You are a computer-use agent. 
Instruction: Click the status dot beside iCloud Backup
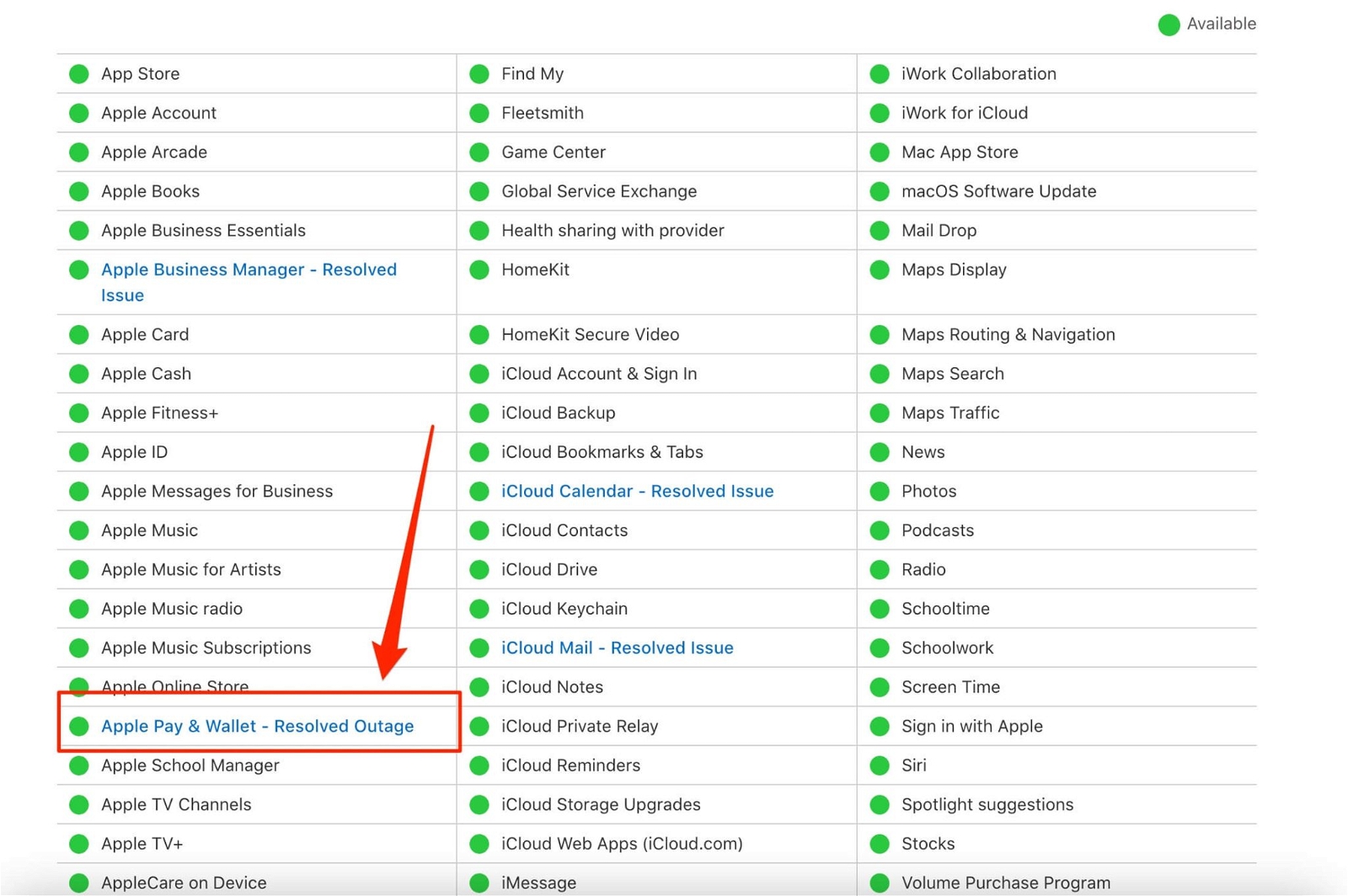(x=479, y=413)
